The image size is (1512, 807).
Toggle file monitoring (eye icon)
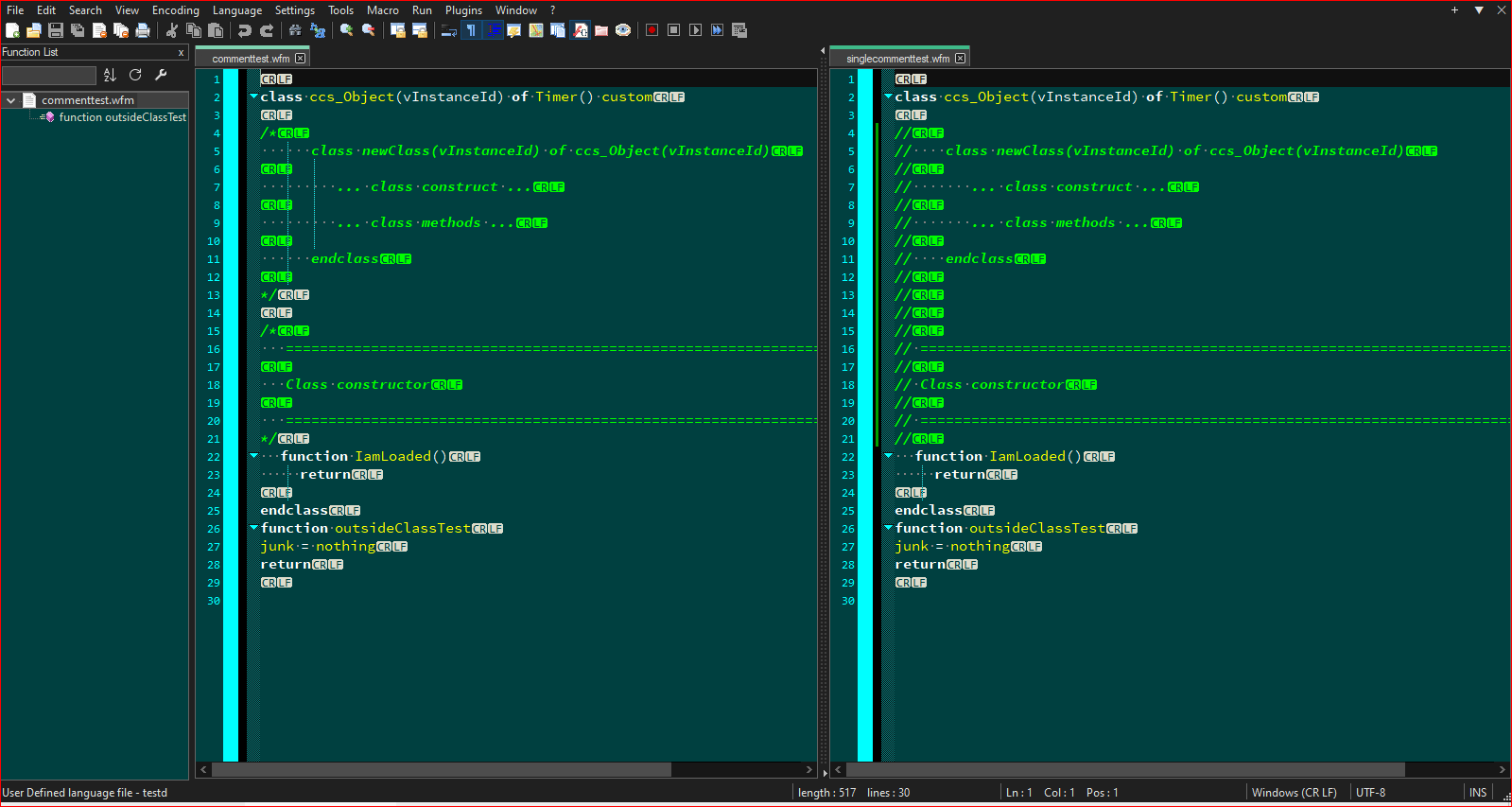point(623,30)
